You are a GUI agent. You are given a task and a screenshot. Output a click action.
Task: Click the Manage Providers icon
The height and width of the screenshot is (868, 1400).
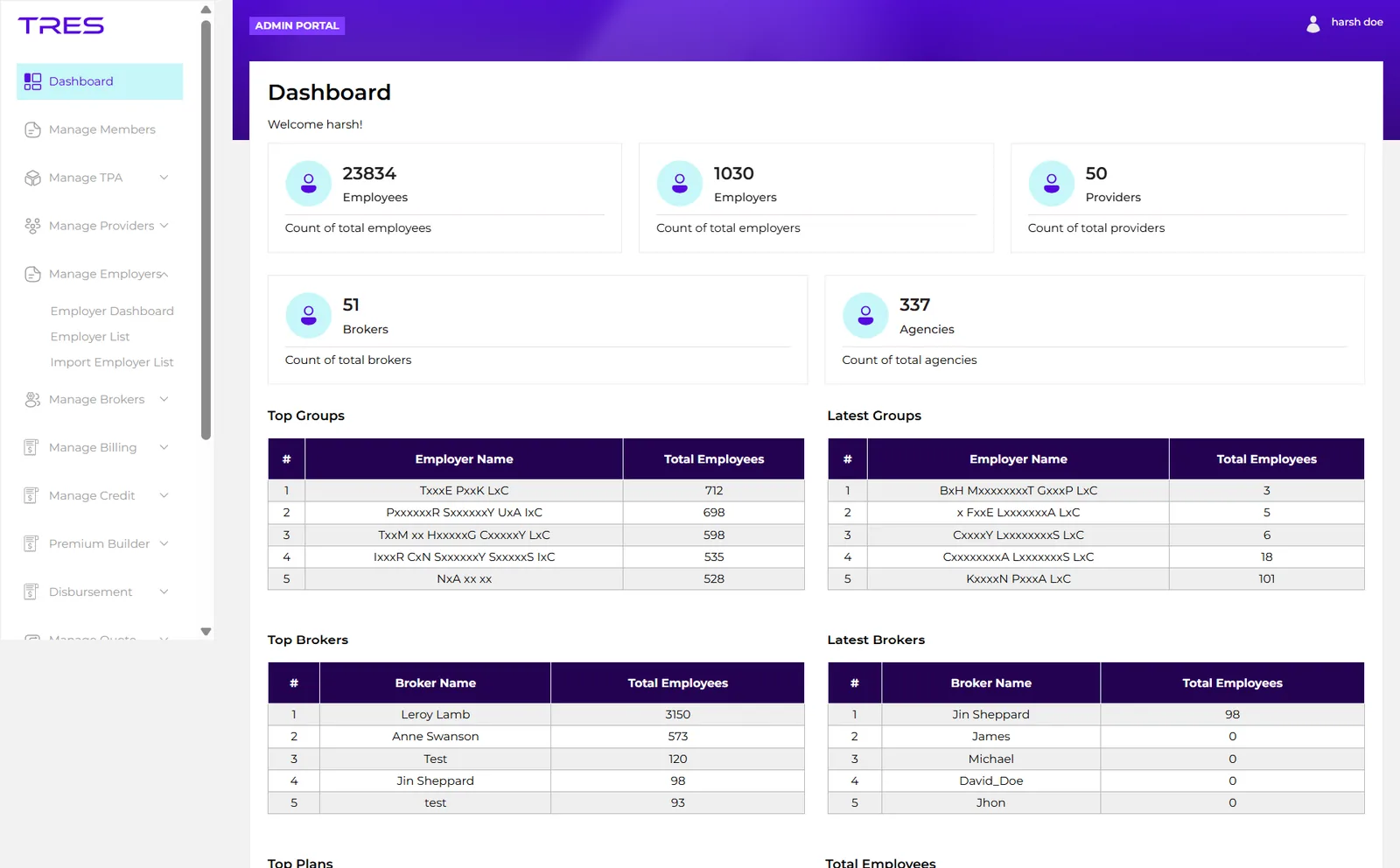(32, 226)
